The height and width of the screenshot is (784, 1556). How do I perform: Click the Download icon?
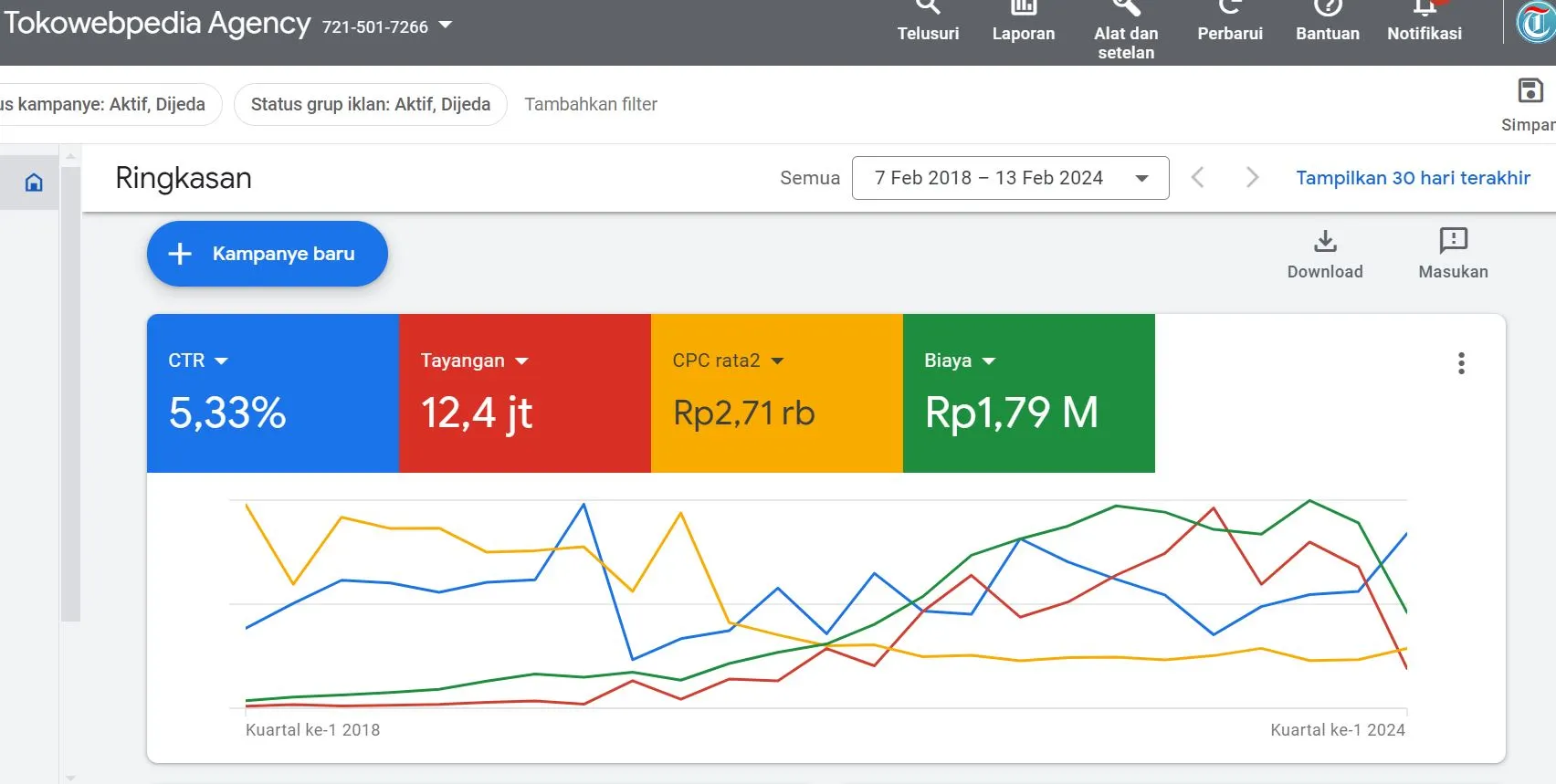point(1324,242)
